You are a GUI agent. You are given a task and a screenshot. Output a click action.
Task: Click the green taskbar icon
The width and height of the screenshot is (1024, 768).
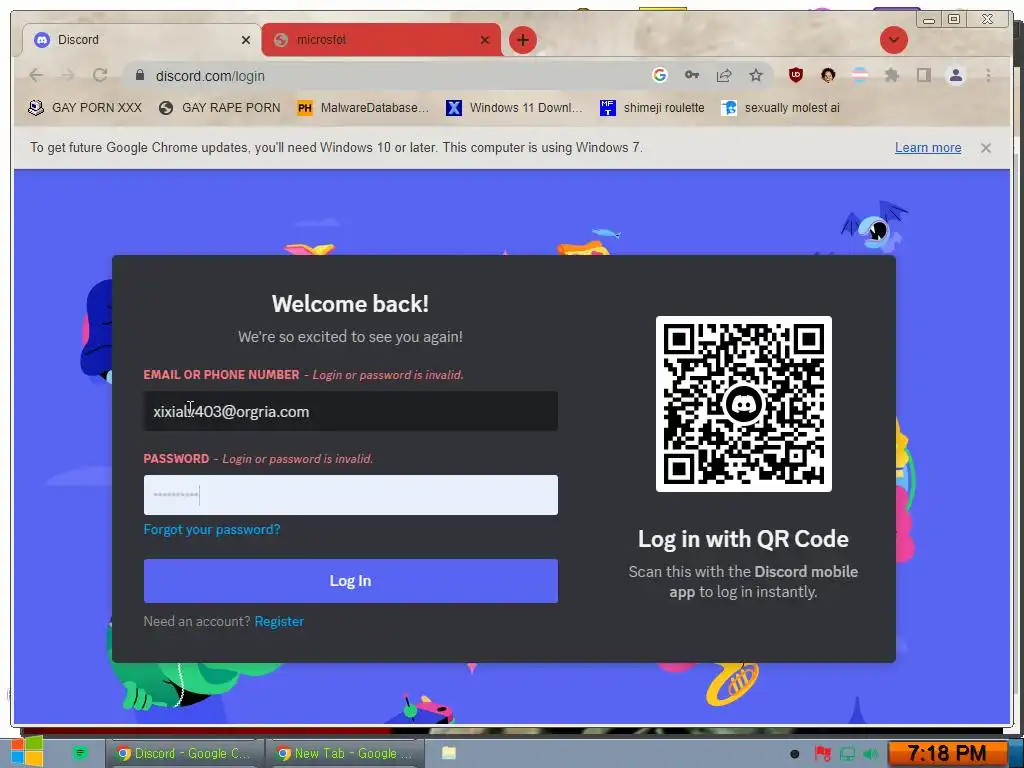click(80, 753)
